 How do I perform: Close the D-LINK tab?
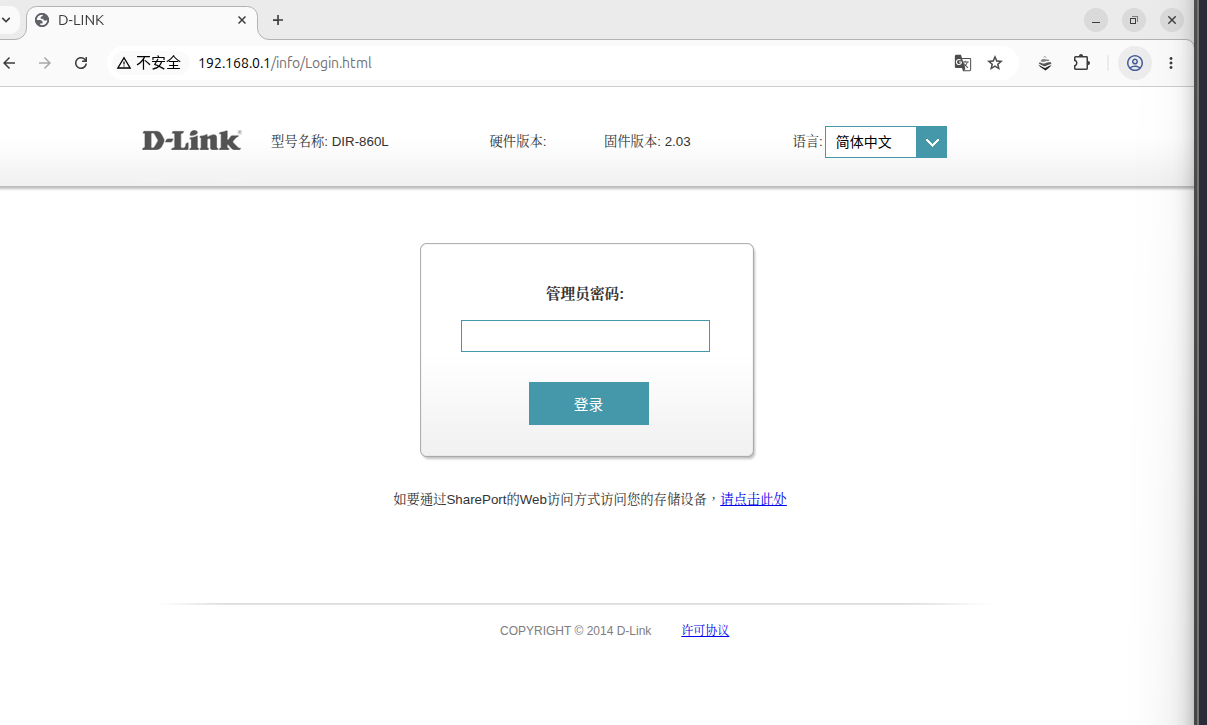click(242, 20)
